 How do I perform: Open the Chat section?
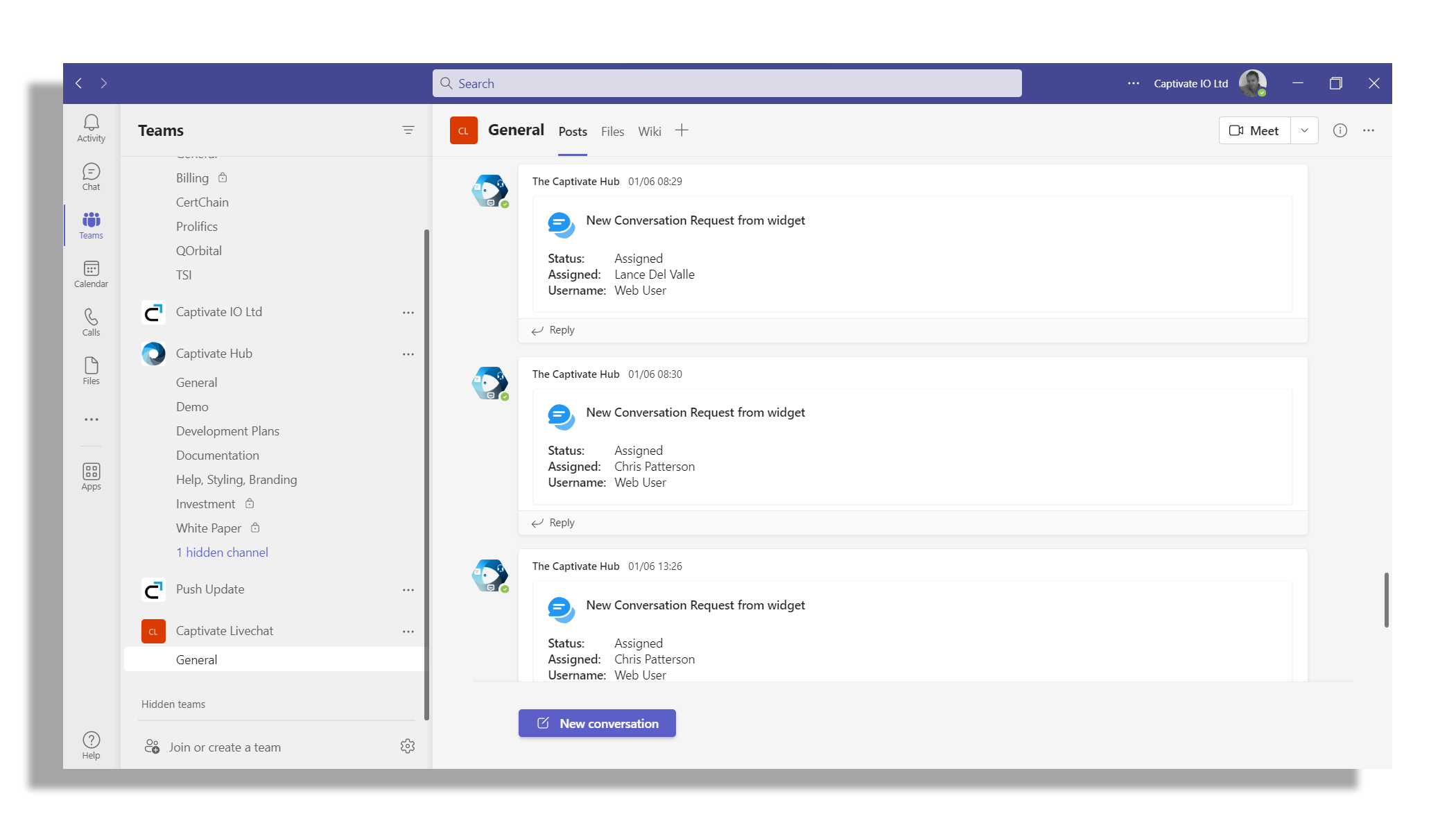click(x=91, y=177)
